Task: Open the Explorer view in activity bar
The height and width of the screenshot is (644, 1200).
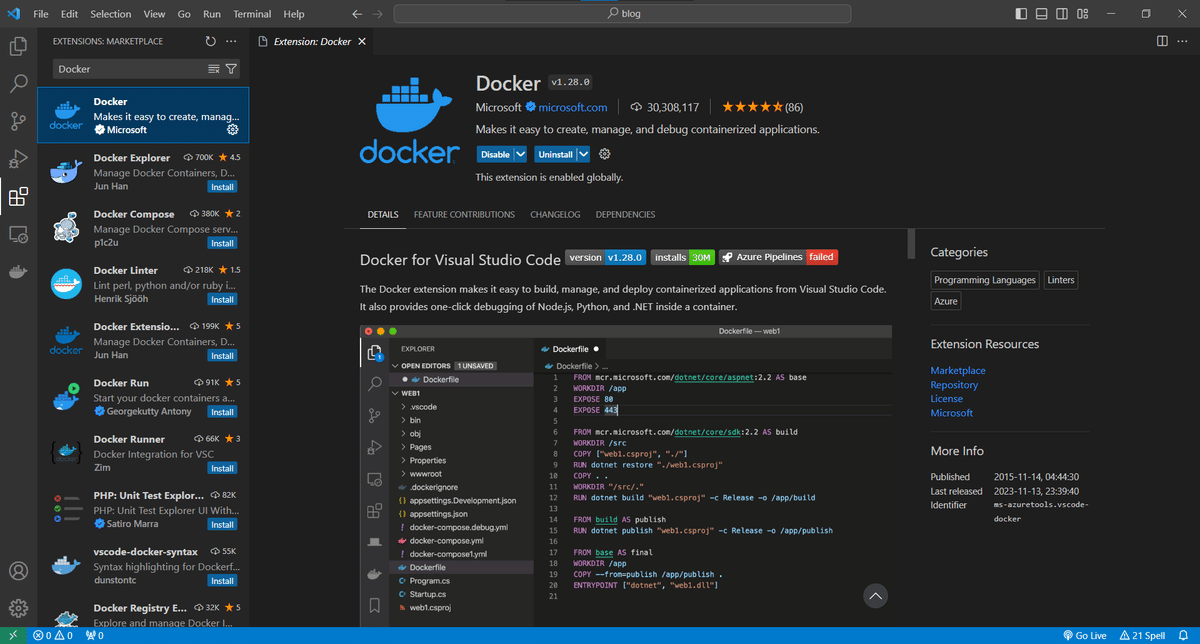Action: [x=18, y=46]
